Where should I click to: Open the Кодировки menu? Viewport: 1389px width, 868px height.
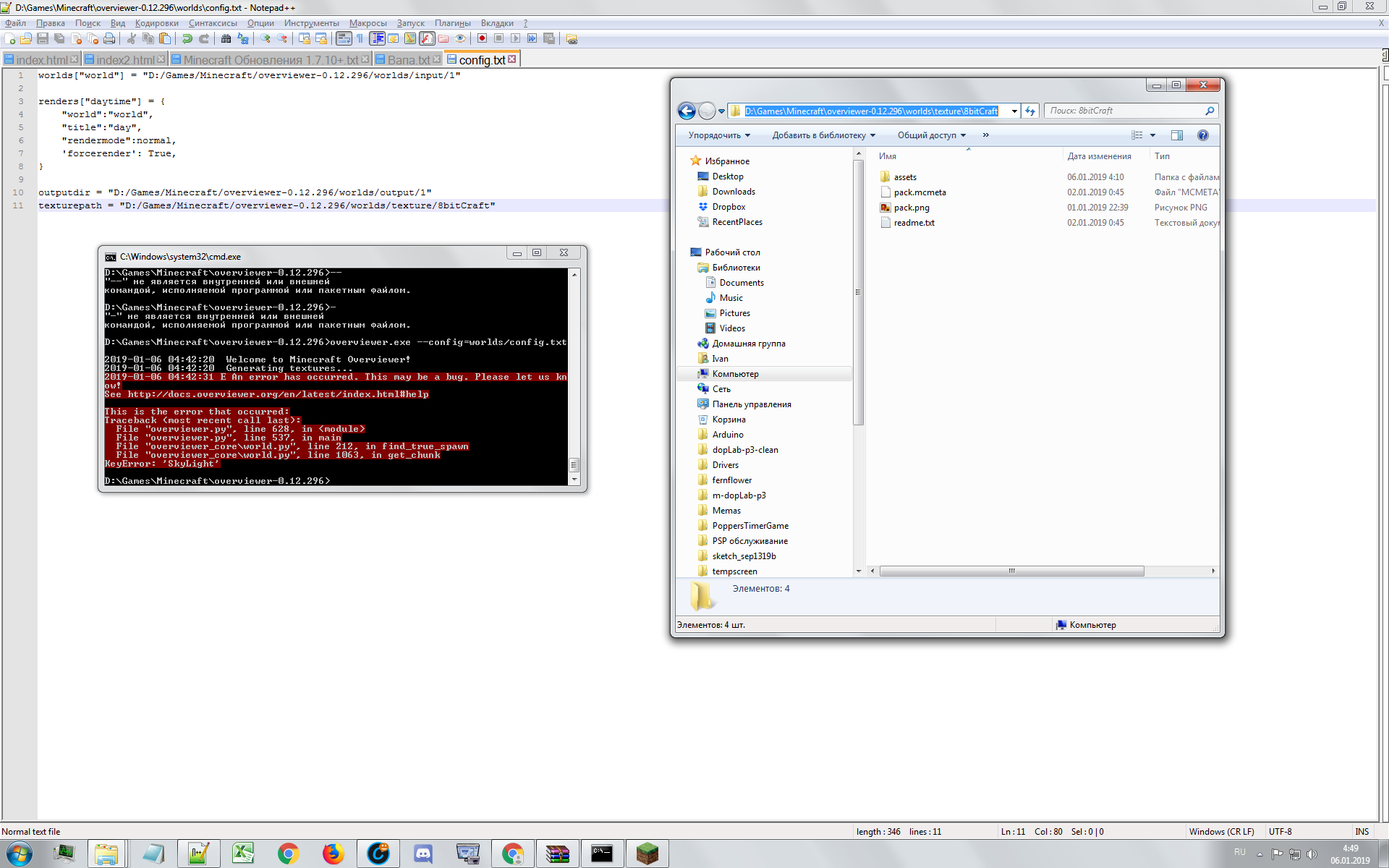(156, 23)
